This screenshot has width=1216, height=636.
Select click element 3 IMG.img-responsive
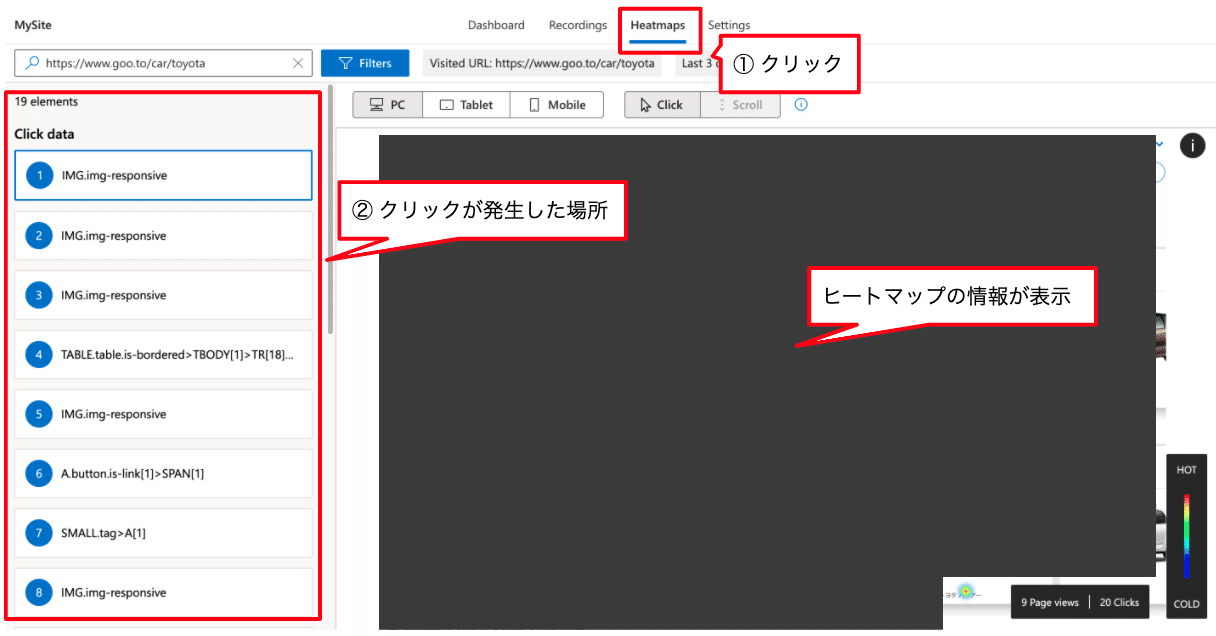(164, 295)
